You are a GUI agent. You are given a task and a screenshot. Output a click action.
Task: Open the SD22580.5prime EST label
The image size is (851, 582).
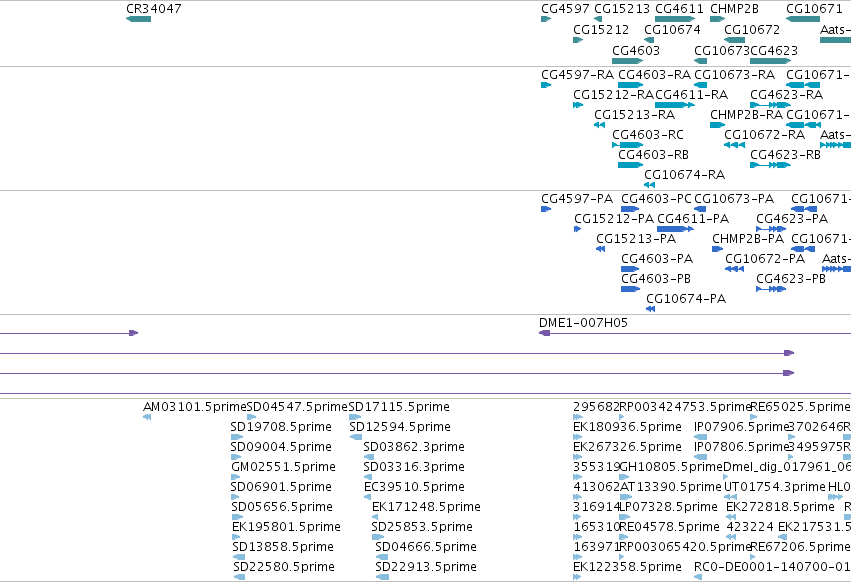284,568
